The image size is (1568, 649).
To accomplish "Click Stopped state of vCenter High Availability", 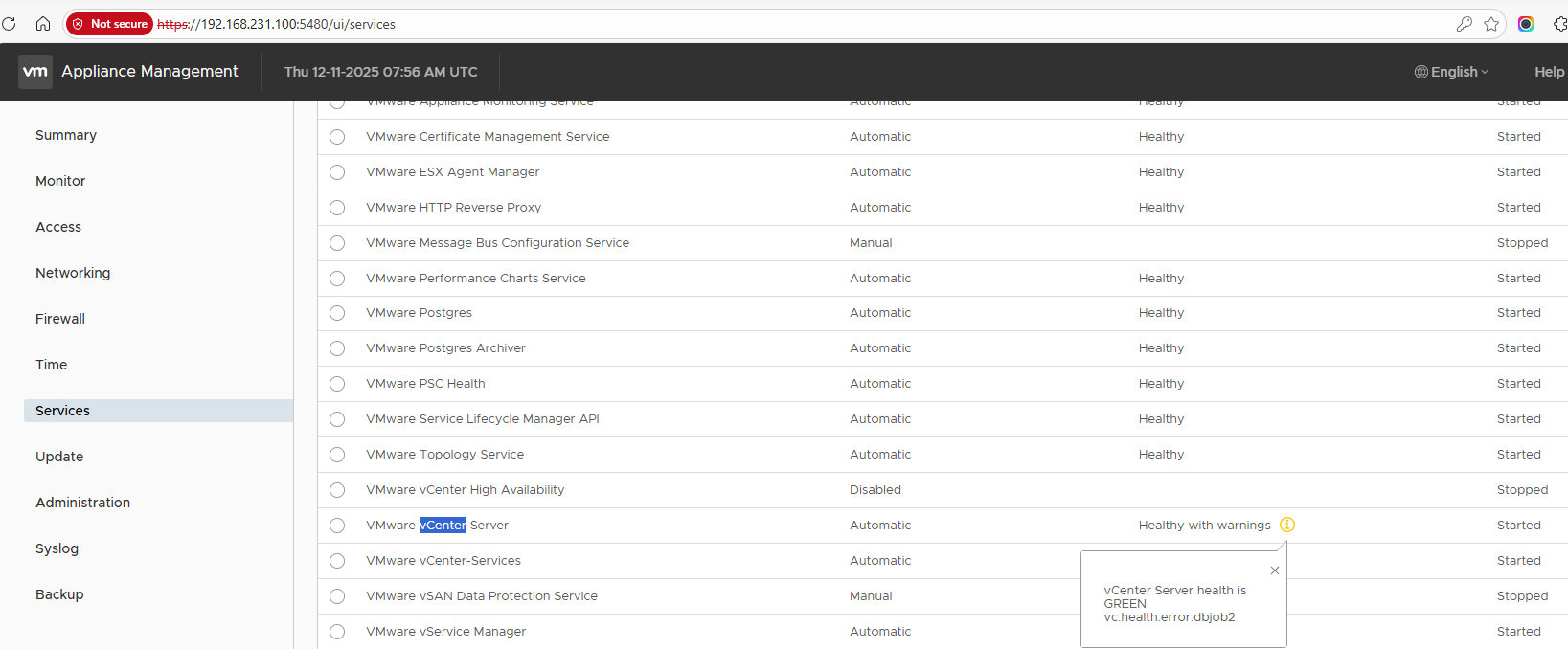I will pos(1522,490).
